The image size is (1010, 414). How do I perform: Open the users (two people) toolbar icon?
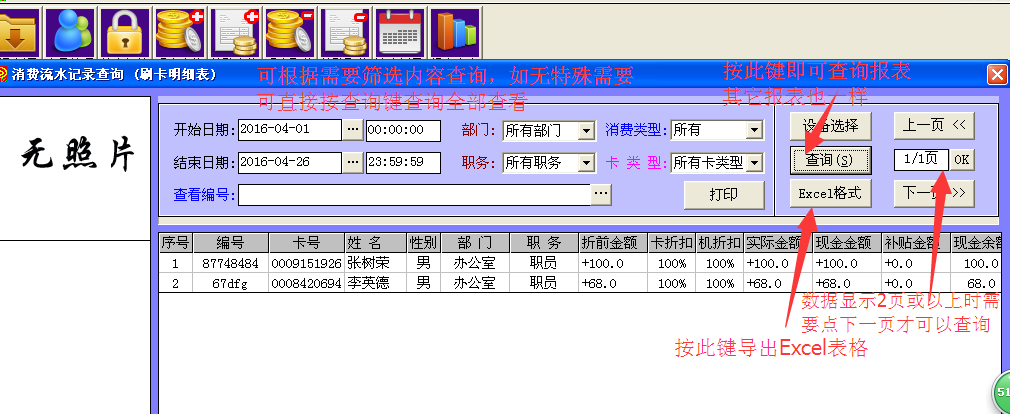[x=69, y=32]
